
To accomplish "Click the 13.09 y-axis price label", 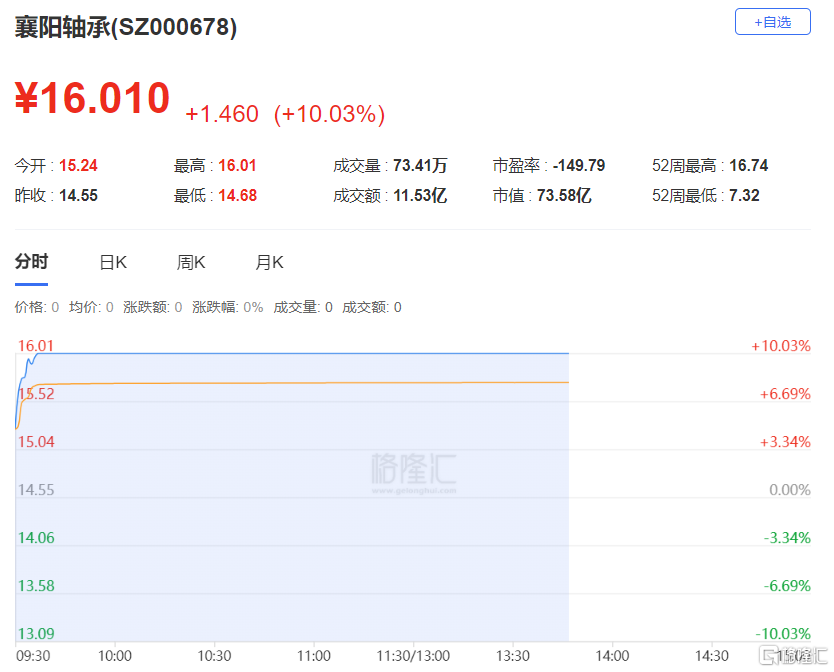I will pos(36,633).
